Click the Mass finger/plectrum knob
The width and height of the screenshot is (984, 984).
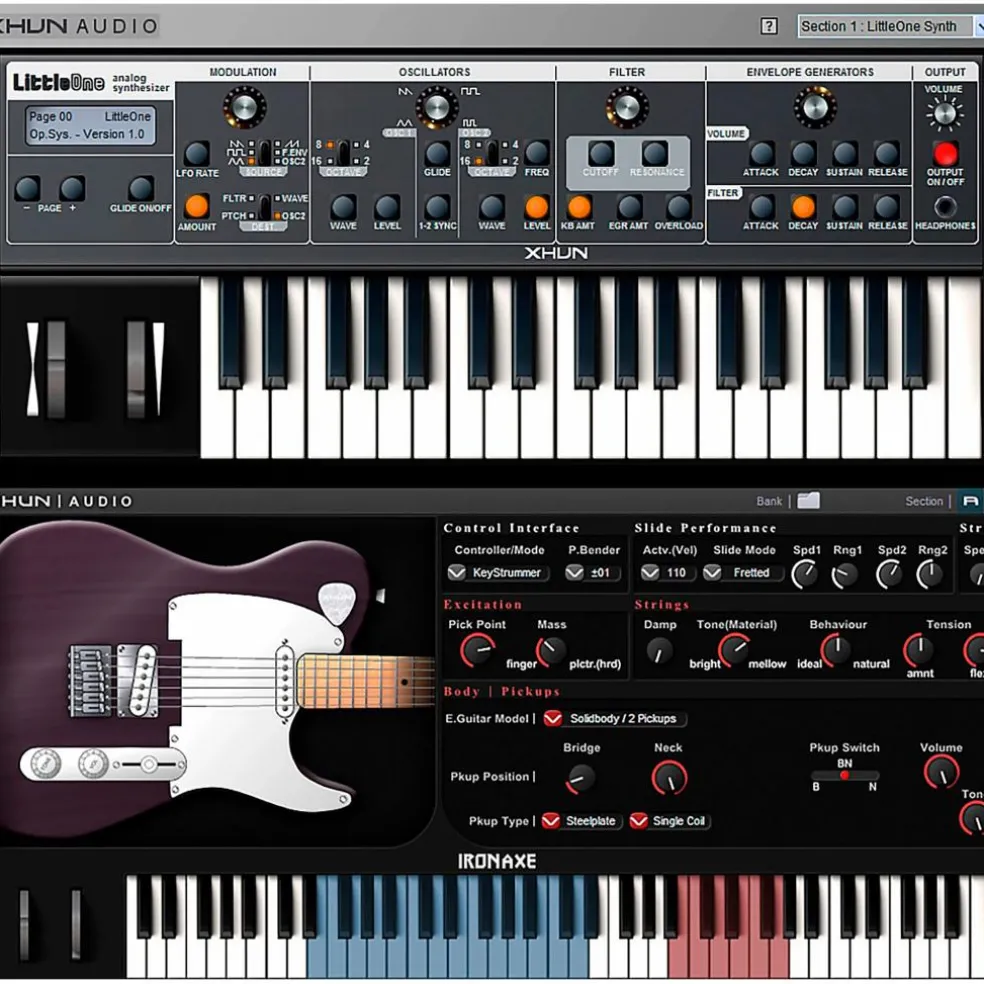551,651
